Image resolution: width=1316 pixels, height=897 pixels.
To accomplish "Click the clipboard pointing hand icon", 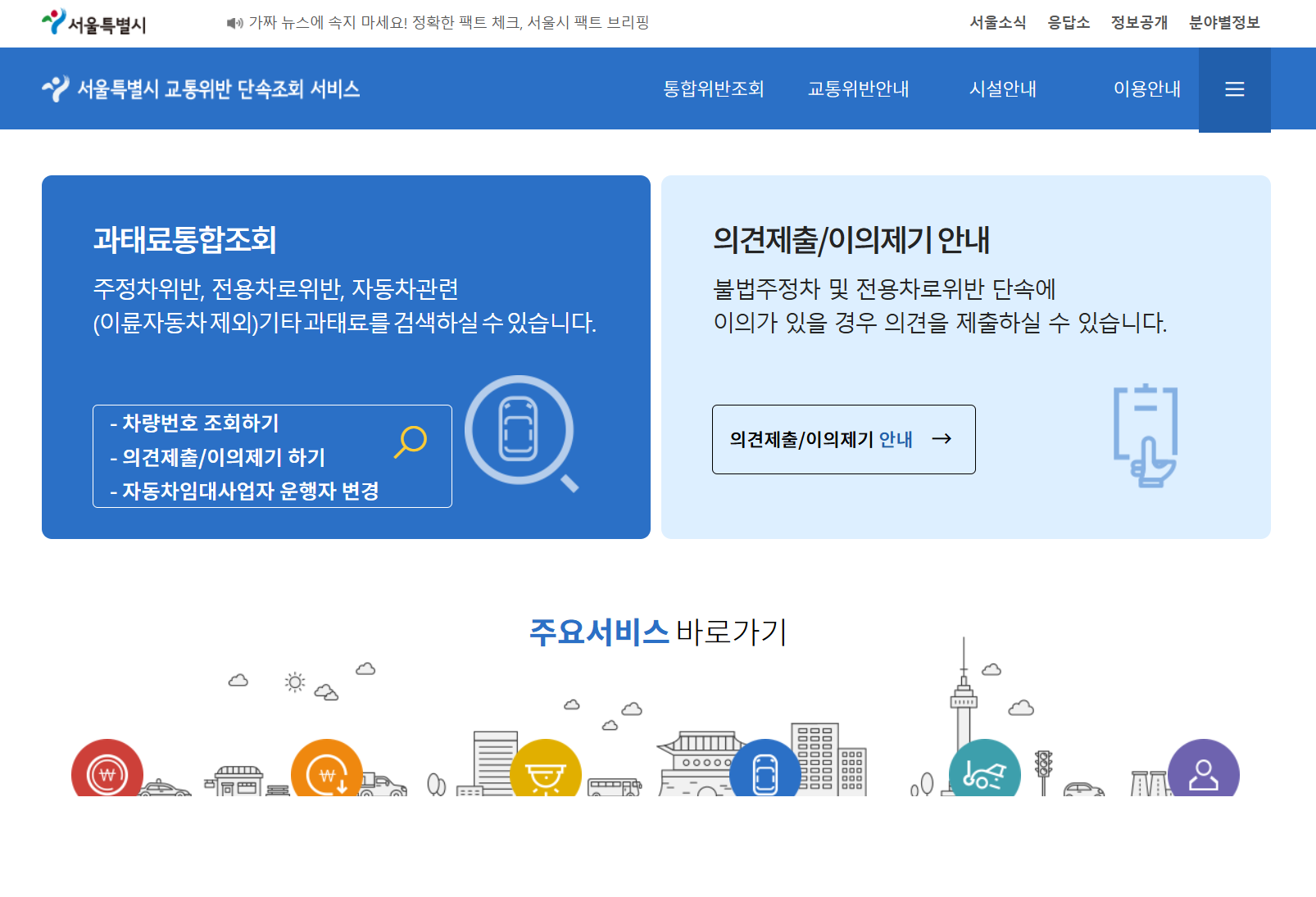I will (1146, 436).
